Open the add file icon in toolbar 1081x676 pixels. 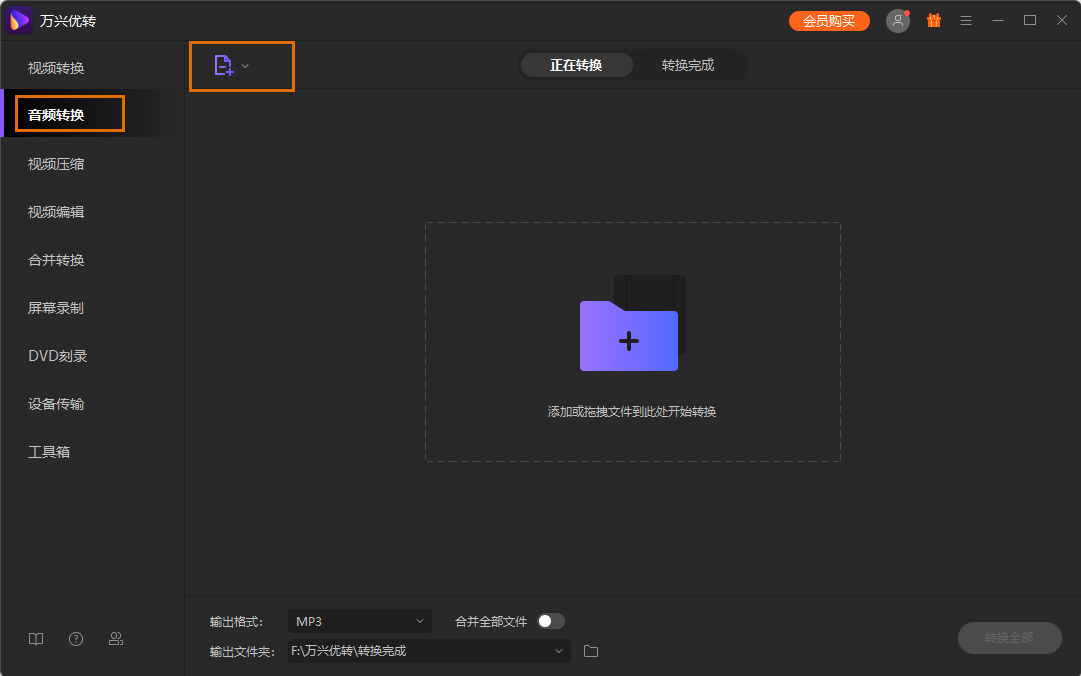(x=224, y=64)
